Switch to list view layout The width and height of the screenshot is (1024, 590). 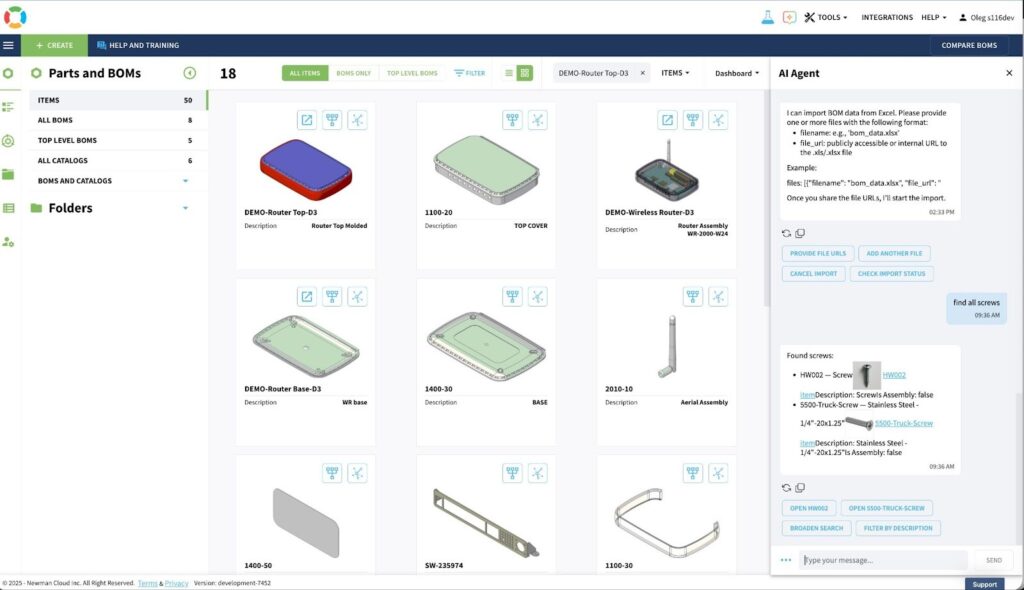click(x=509, y=73)
